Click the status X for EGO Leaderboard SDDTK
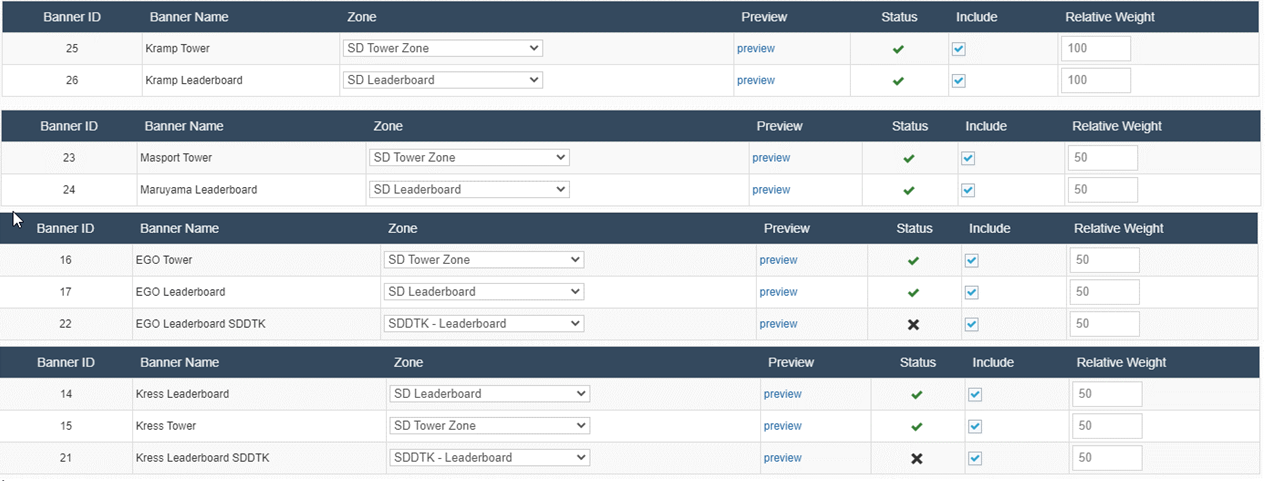This screenshot has width=1265, height=481. pos(913,324)
